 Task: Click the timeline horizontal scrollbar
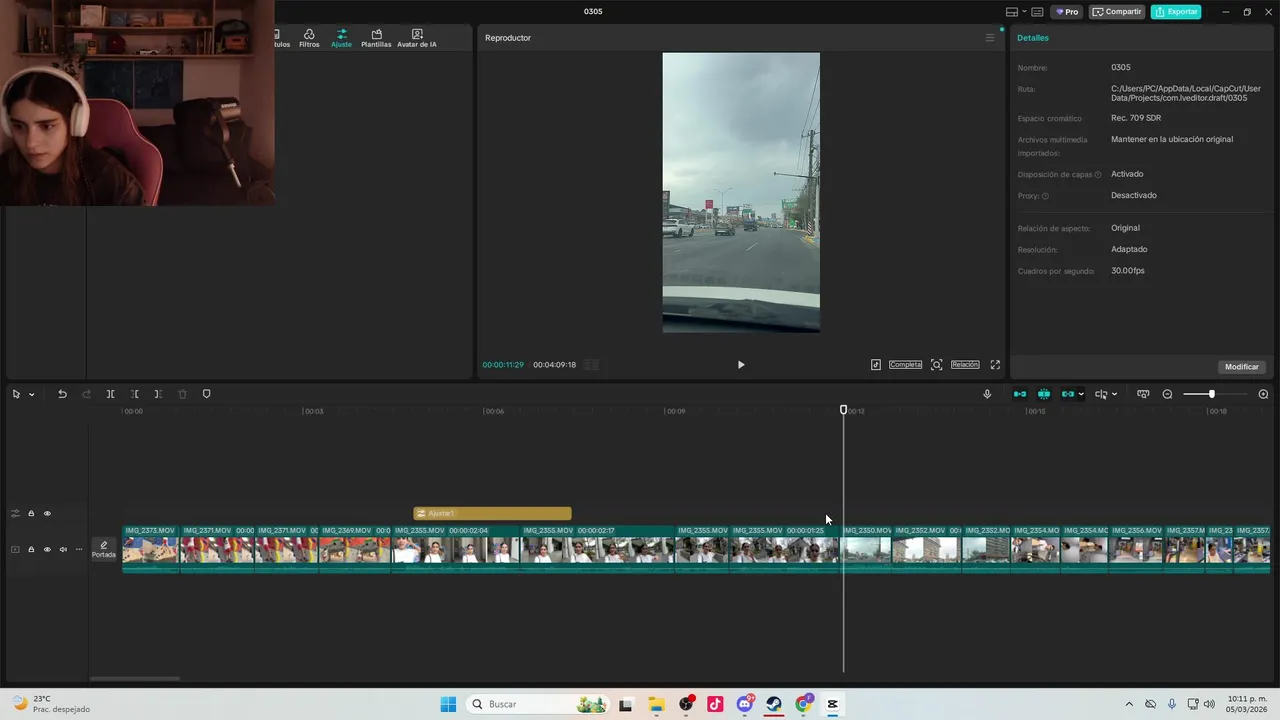(x=135, y=679)
